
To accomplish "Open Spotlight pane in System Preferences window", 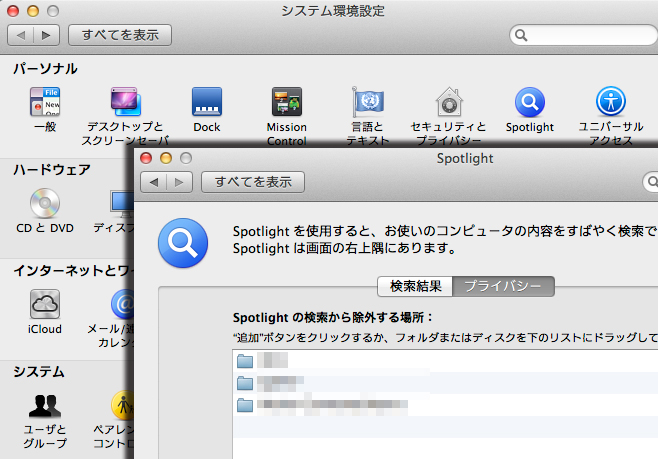I will 530,102.
